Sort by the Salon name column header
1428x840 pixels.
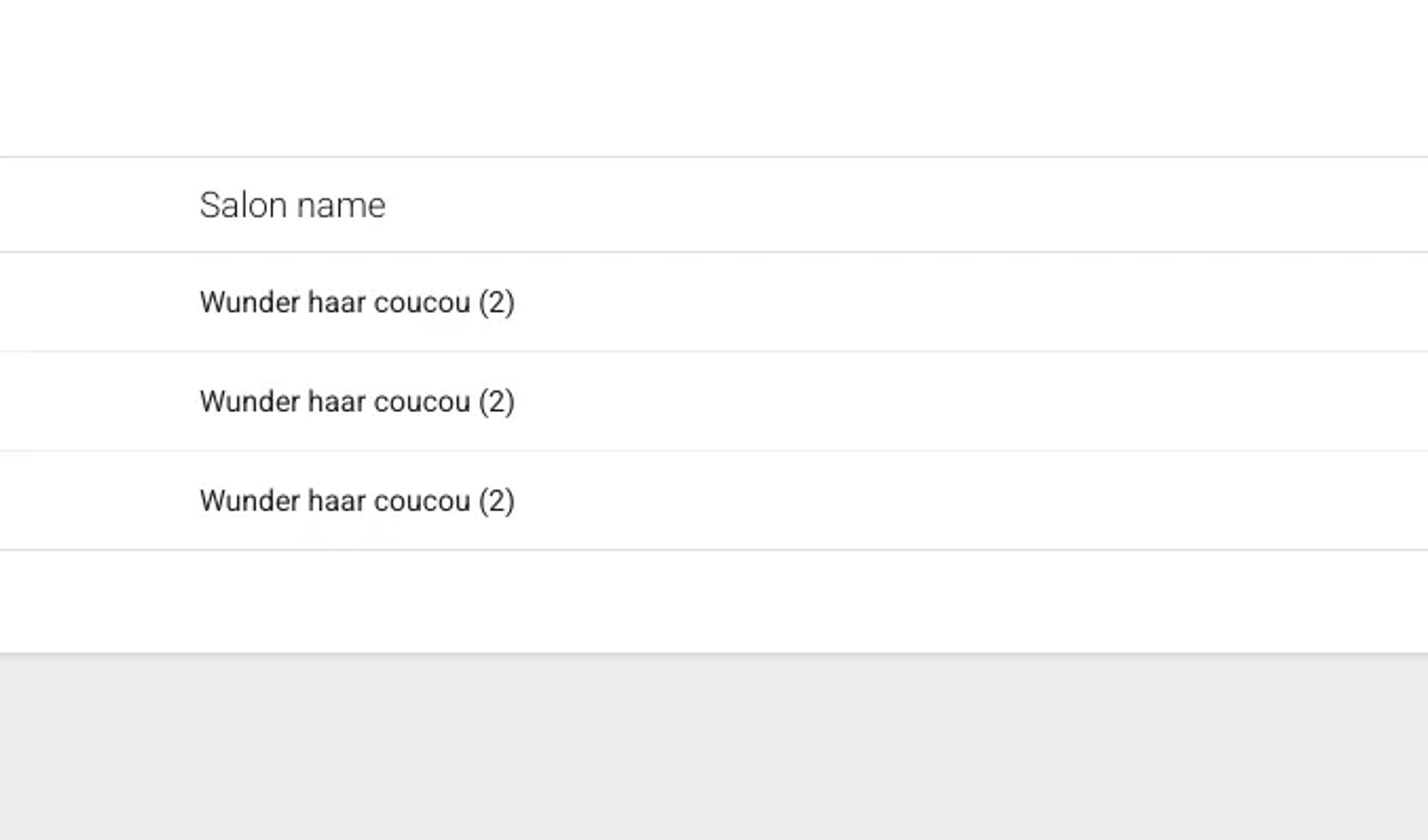point(293,205)
